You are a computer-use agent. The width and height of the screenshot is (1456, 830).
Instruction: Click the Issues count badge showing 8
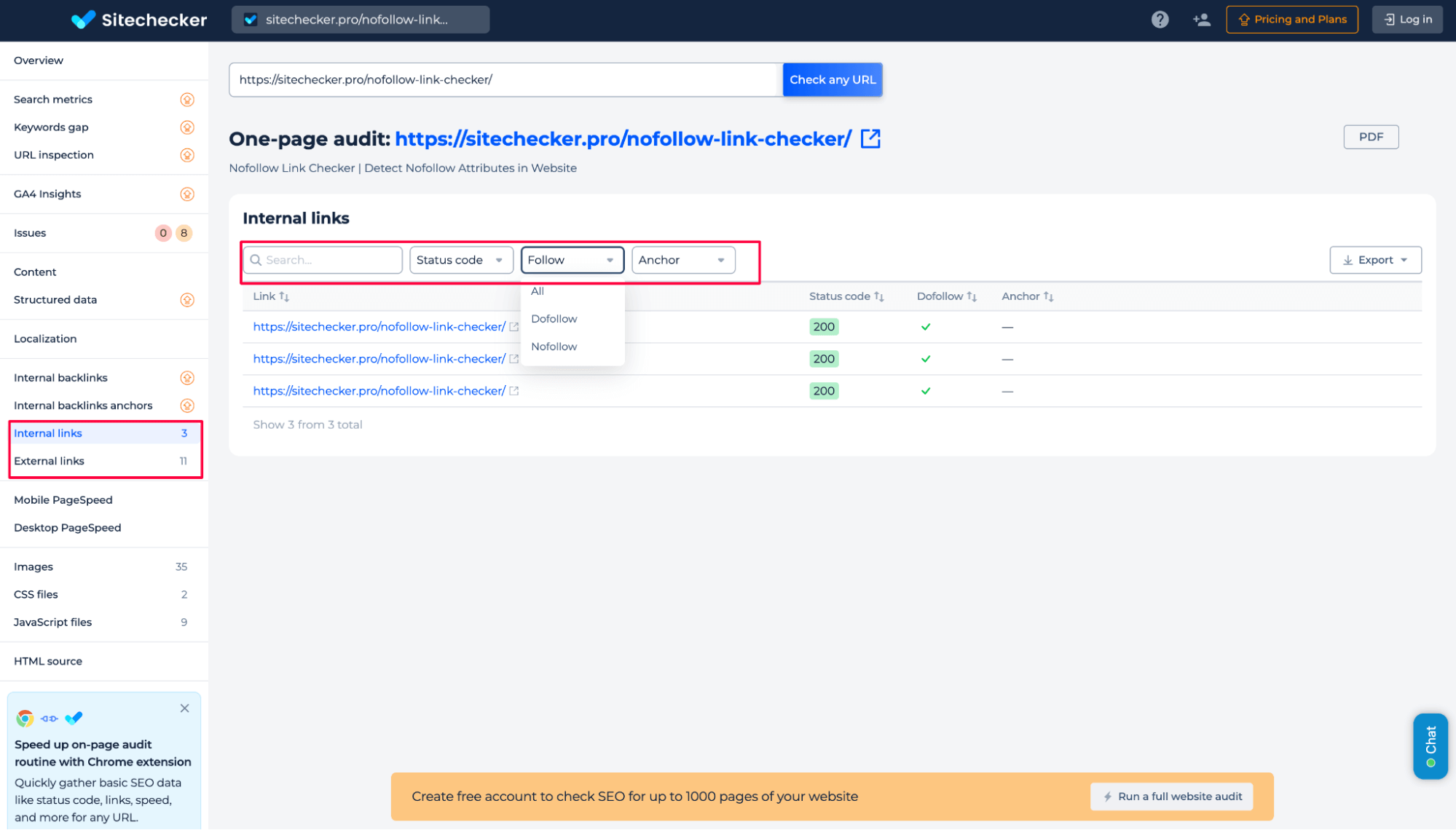point(184,233)
